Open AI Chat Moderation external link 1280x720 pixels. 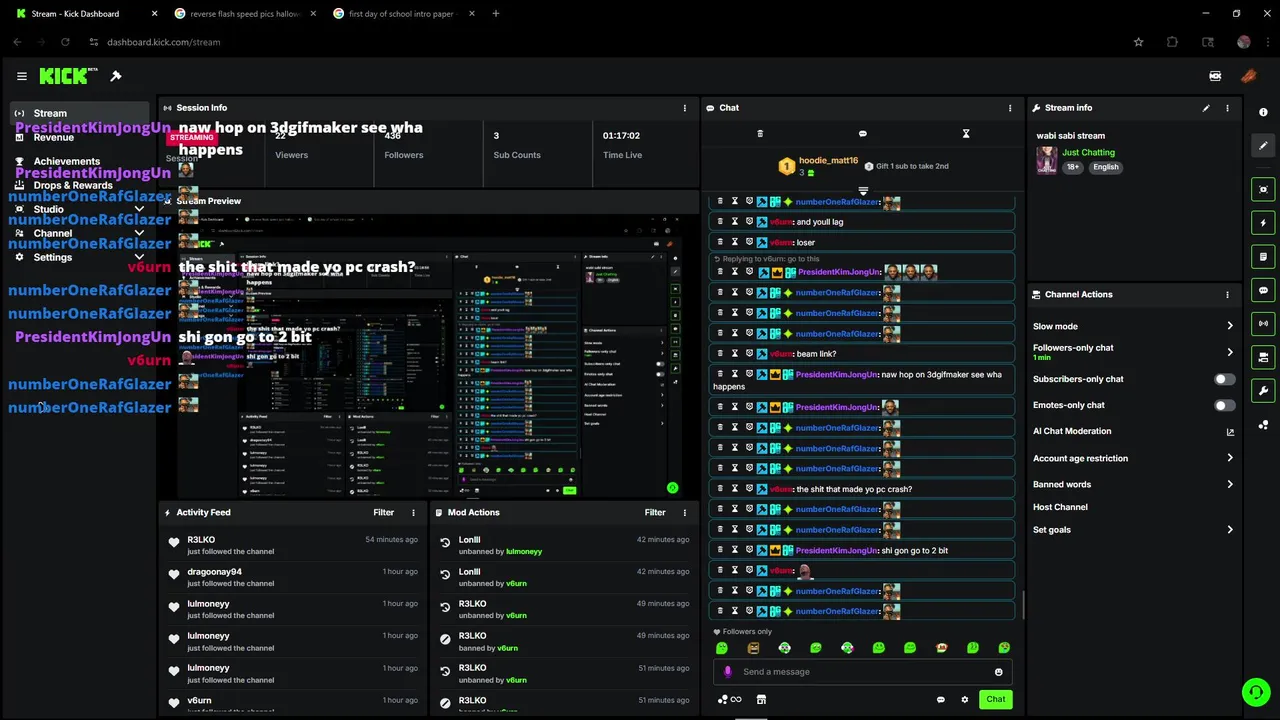click(1230, 432)
